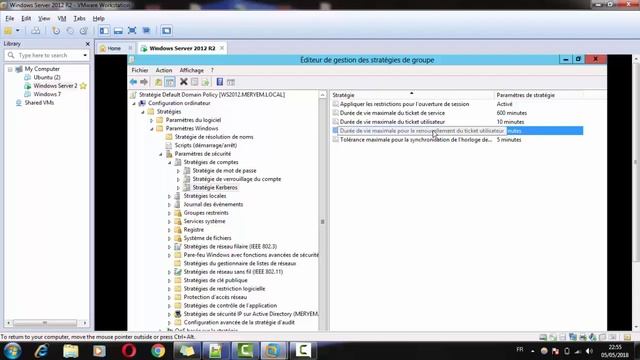Screen dimensions: 640x360
Task: Select Windows Server 2012 R2 tab
Action: 182,48
